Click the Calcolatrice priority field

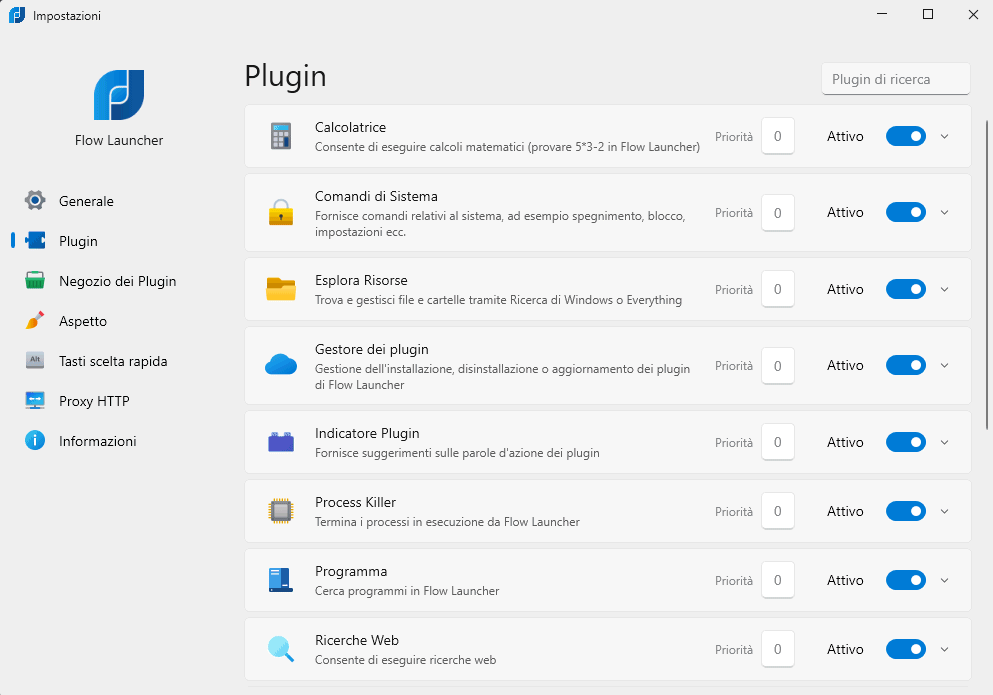[778, 136]
